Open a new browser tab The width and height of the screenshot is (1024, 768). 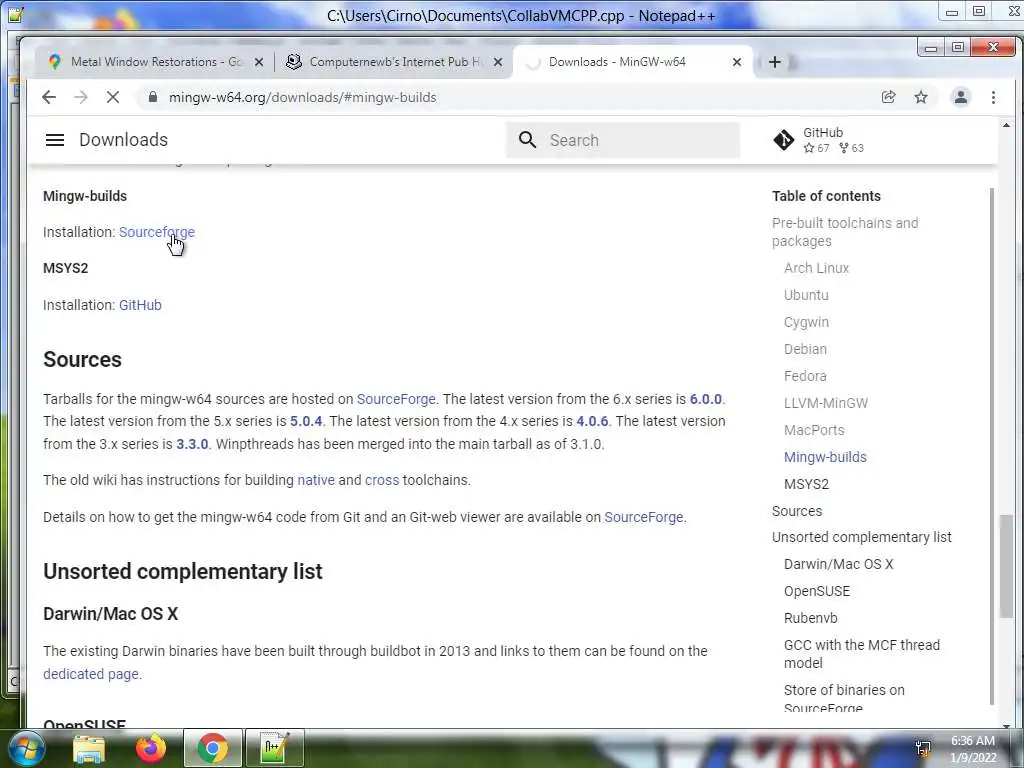[775, 62]
